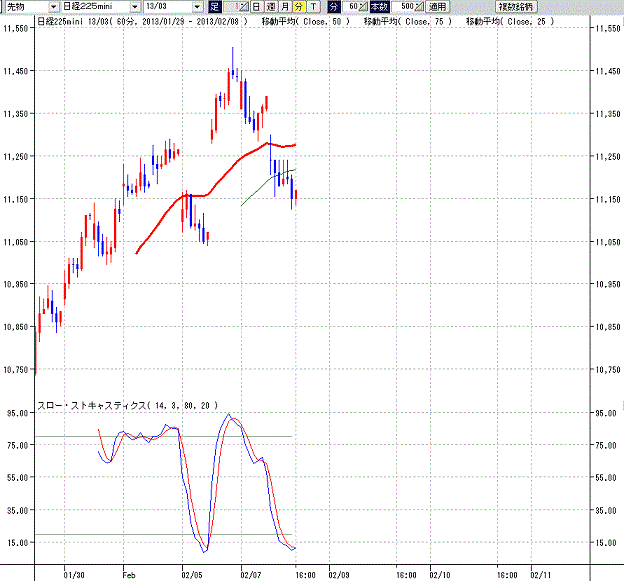
Task: Switch to weekly bars with 週 button
Action: click(x=271, y=7)
